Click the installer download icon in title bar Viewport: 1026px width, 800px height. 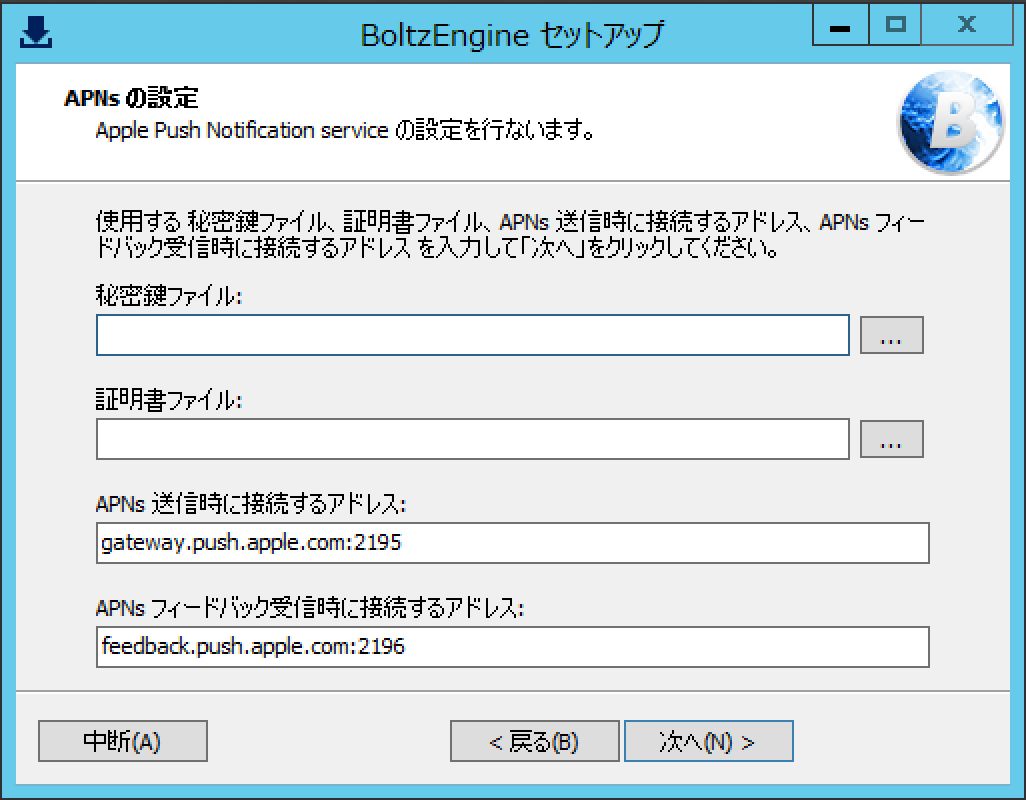35,32
